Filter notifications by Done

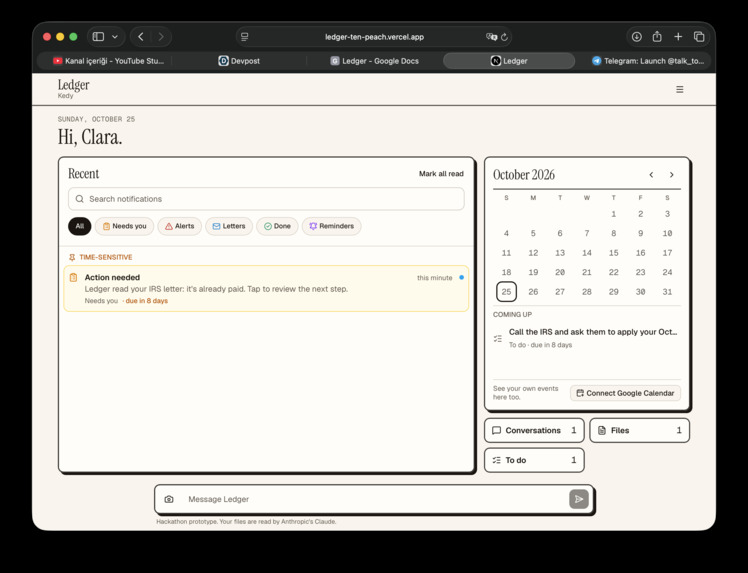(x=277, y=226)
